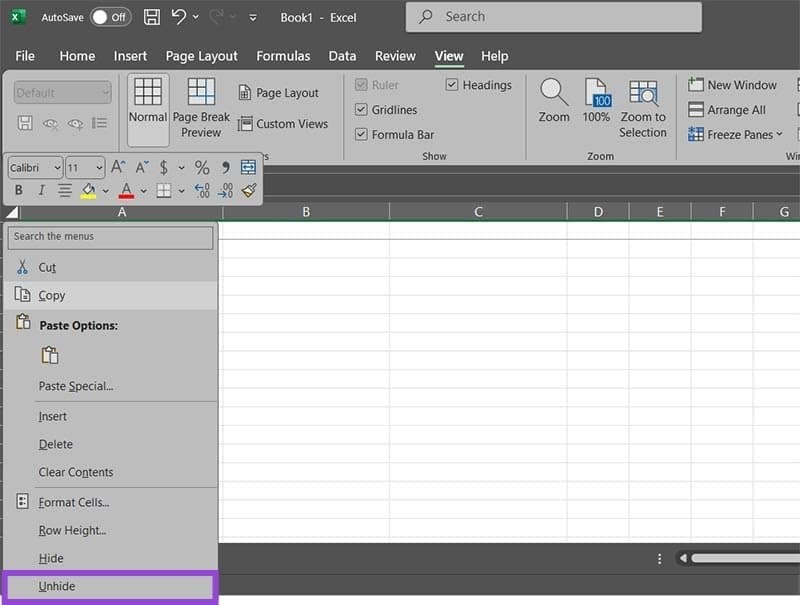Screen dimensions: 800x605
Task: Click the Format Painter brush icon
Action: coord(249,190)
